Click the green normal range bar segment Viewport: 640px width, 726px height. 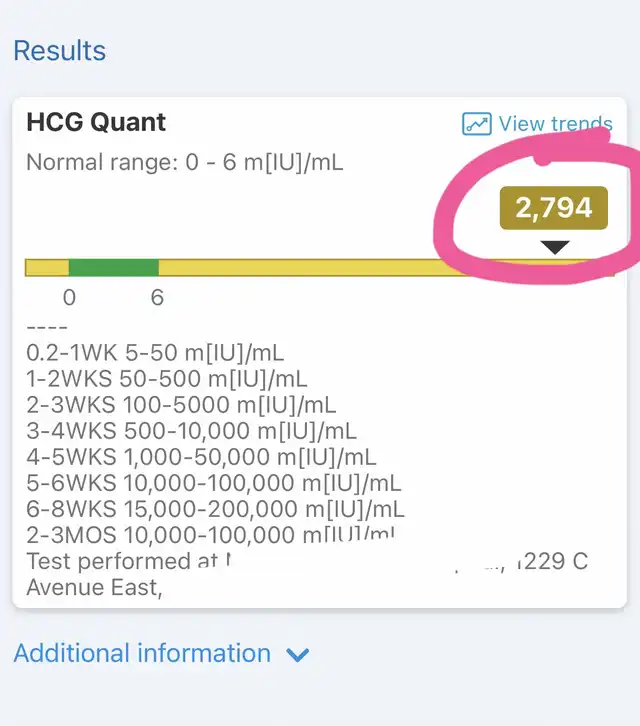[x=113, y=267]
